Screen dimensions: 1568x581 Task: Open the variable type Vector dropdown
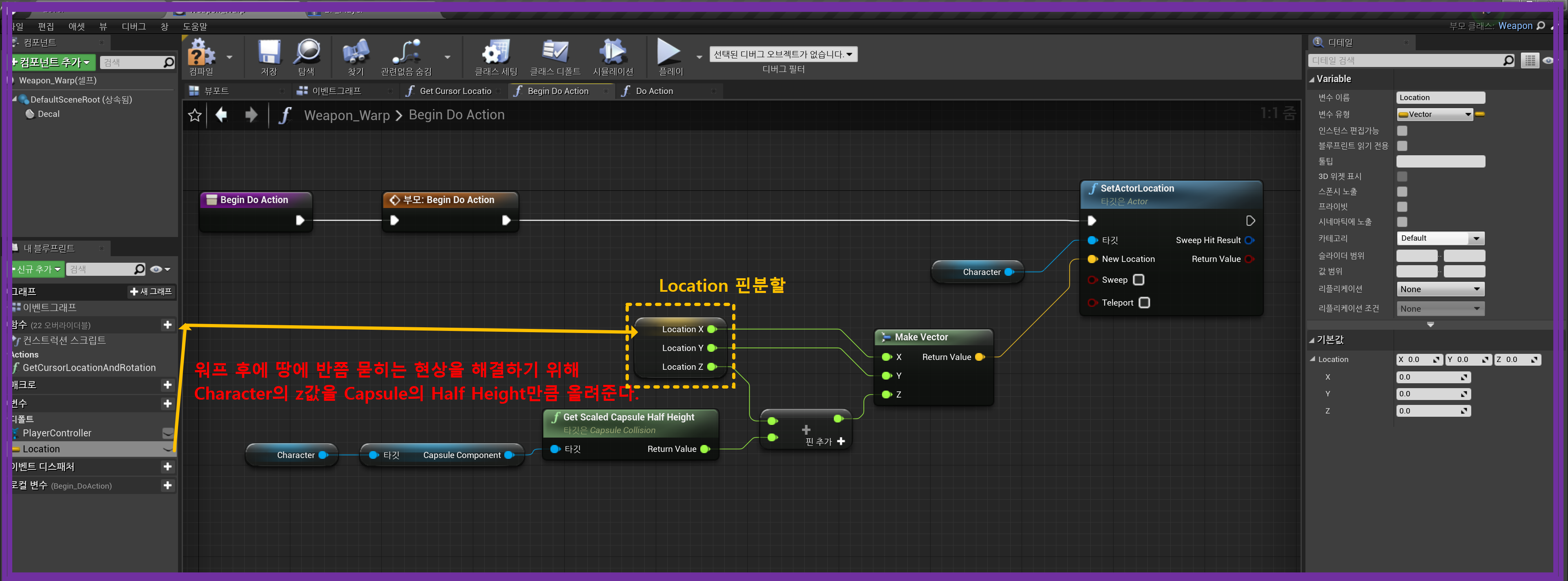(1434, 114)
